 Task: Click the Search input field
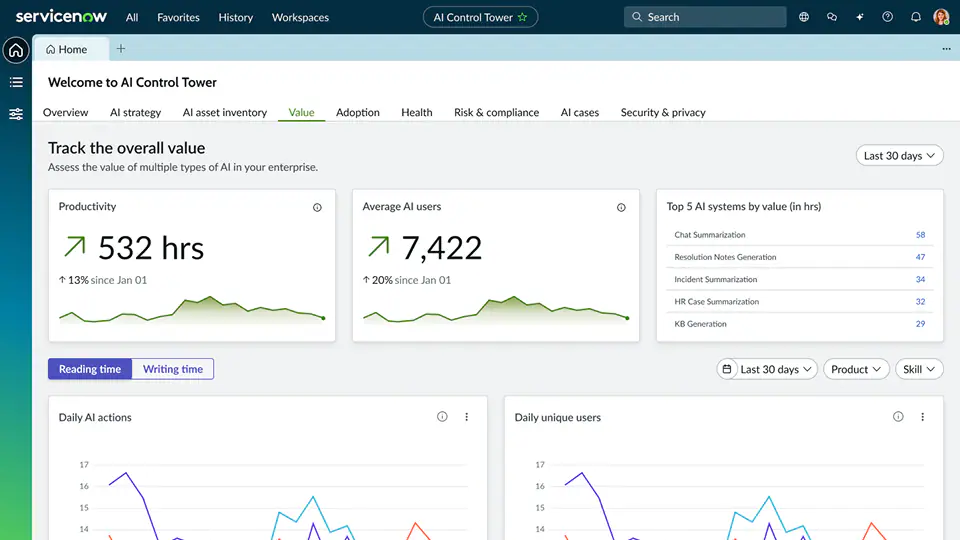click(706, 17)
